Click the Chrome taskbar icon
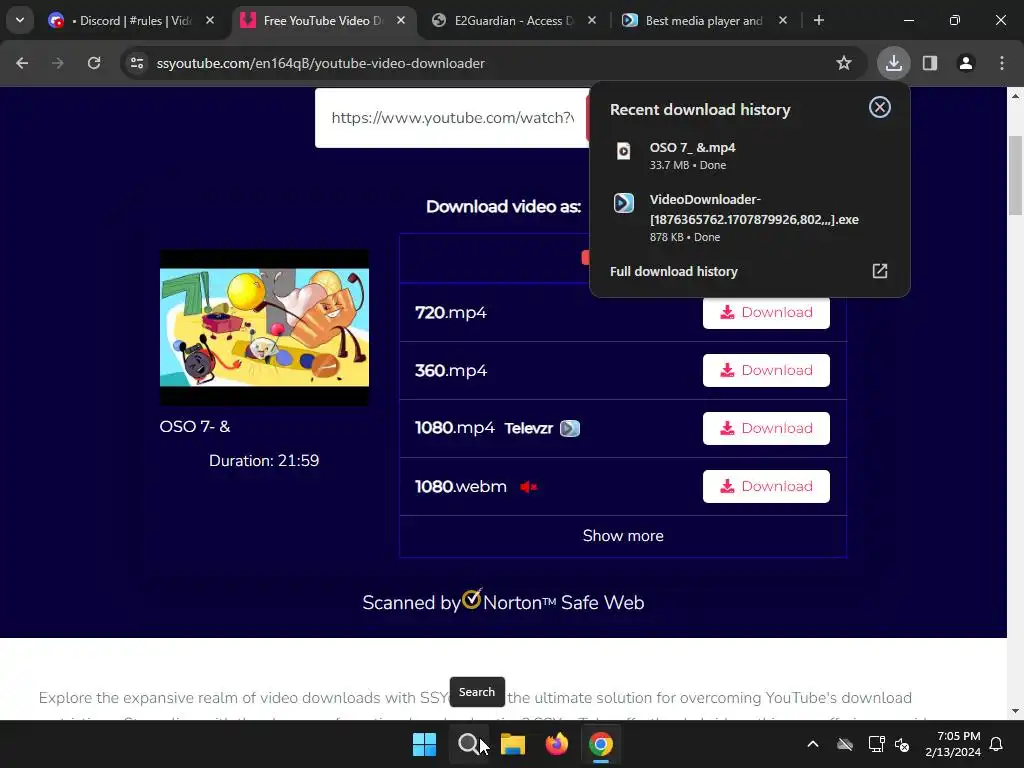The height and width of the screenshot is (768, 1024). (601, 744)
